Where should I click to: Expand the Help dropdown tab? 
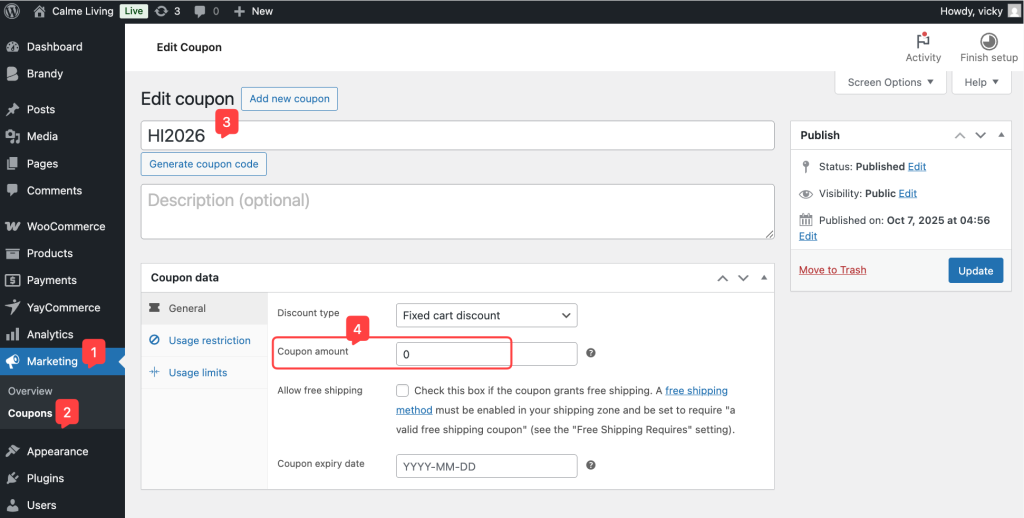coord(982,82)
